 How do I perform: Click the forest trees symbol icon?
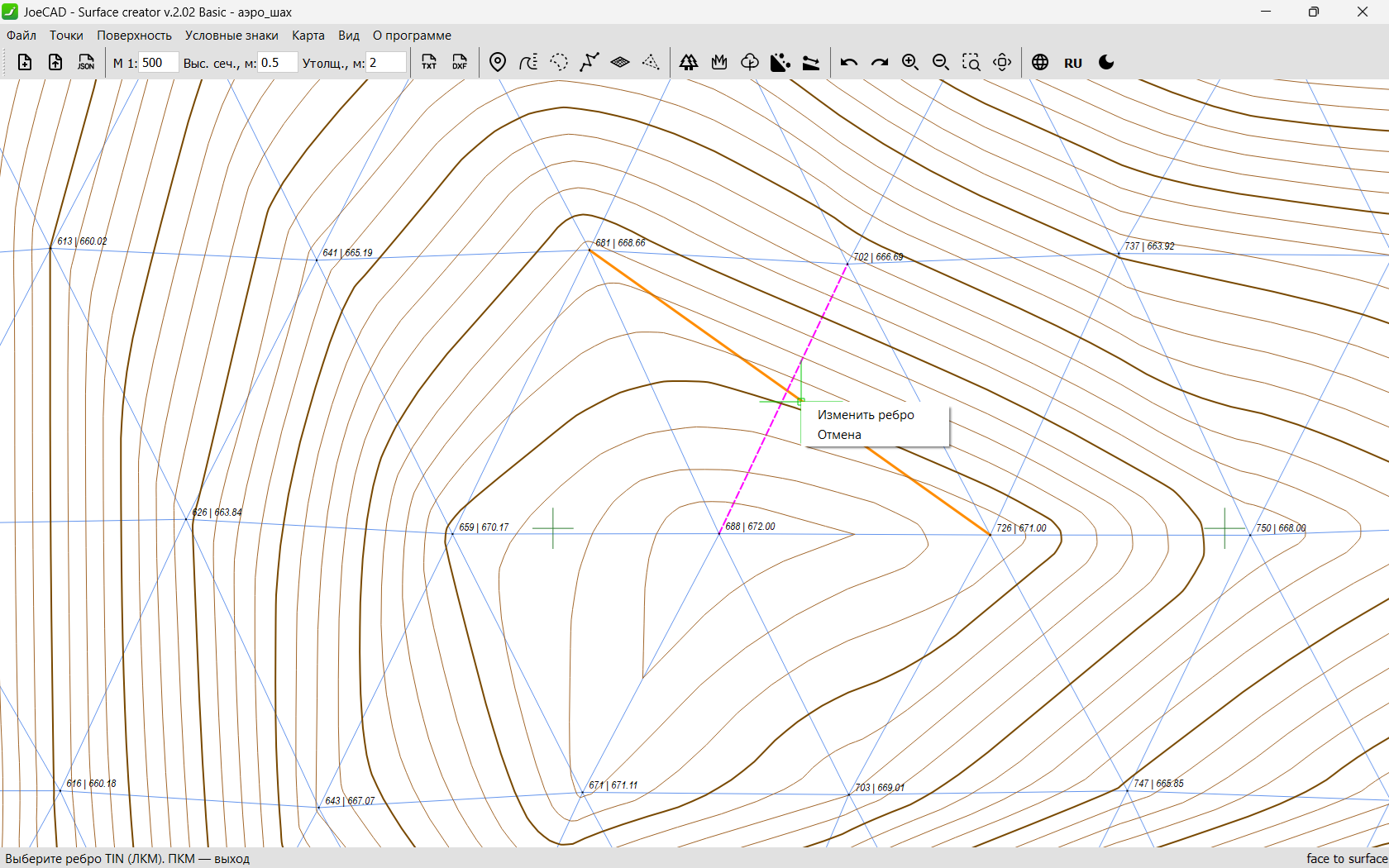coord(688,63)
